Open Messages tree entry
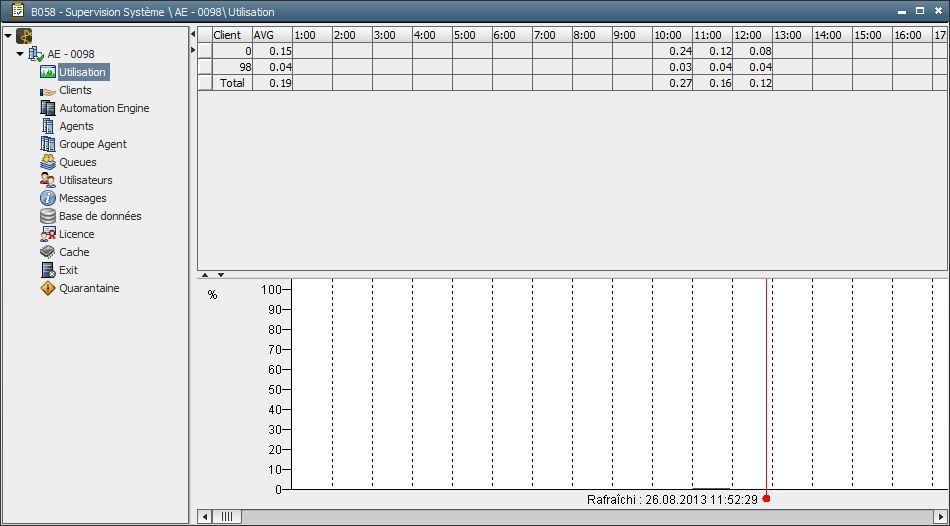Screen dimensions: 950x526 point(82,198)
